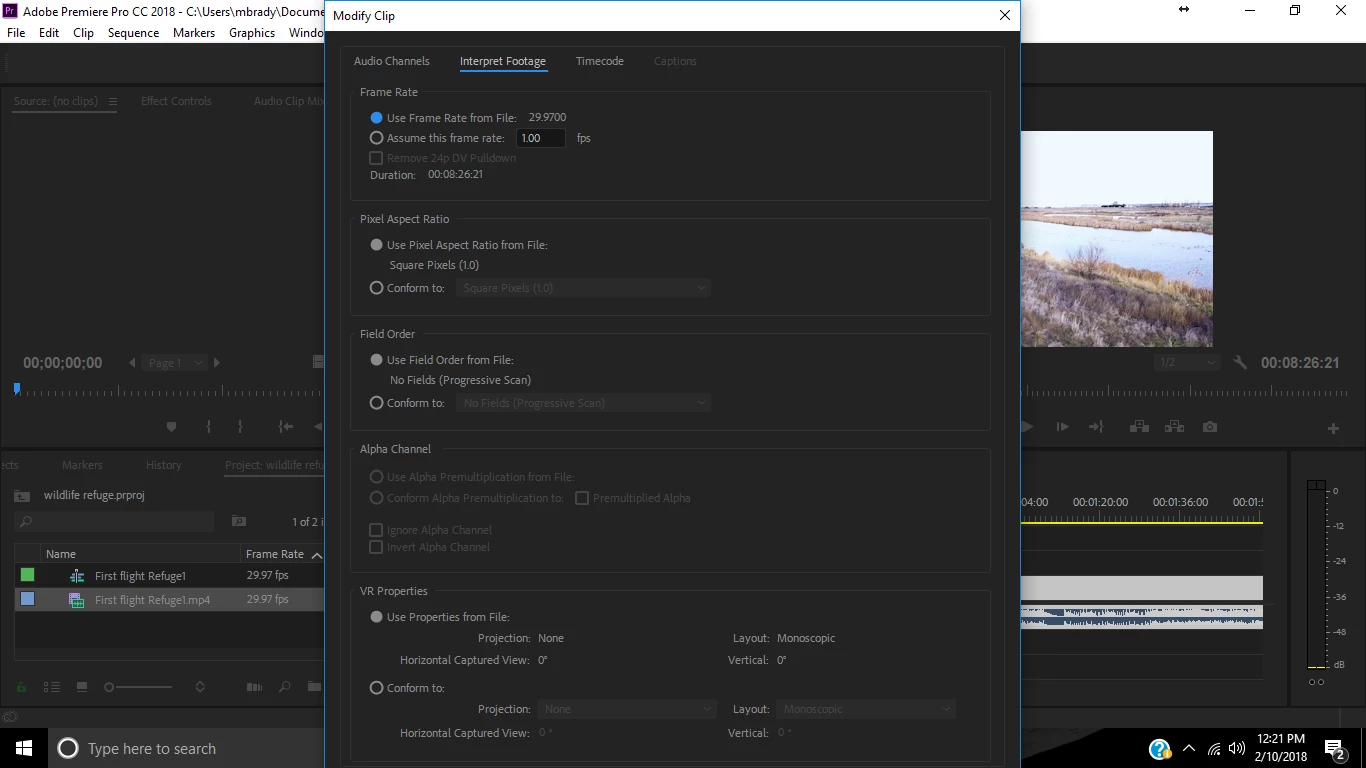
Task: Click the network Wi-Fi tray icon
Action: click(1214, 749)
